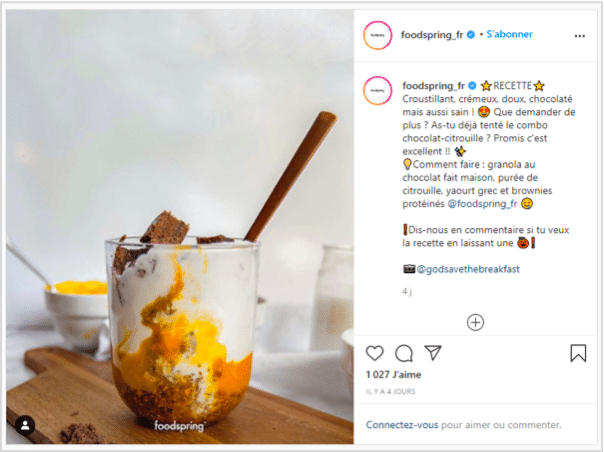
Task: Open the @godsavethebreakfast photo credit link
Action: click(x=468, y=269)
